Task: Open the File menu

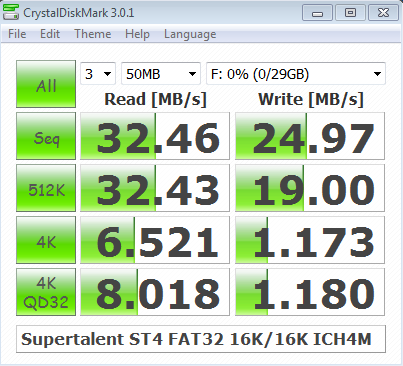Action: [x=17, y=34]
